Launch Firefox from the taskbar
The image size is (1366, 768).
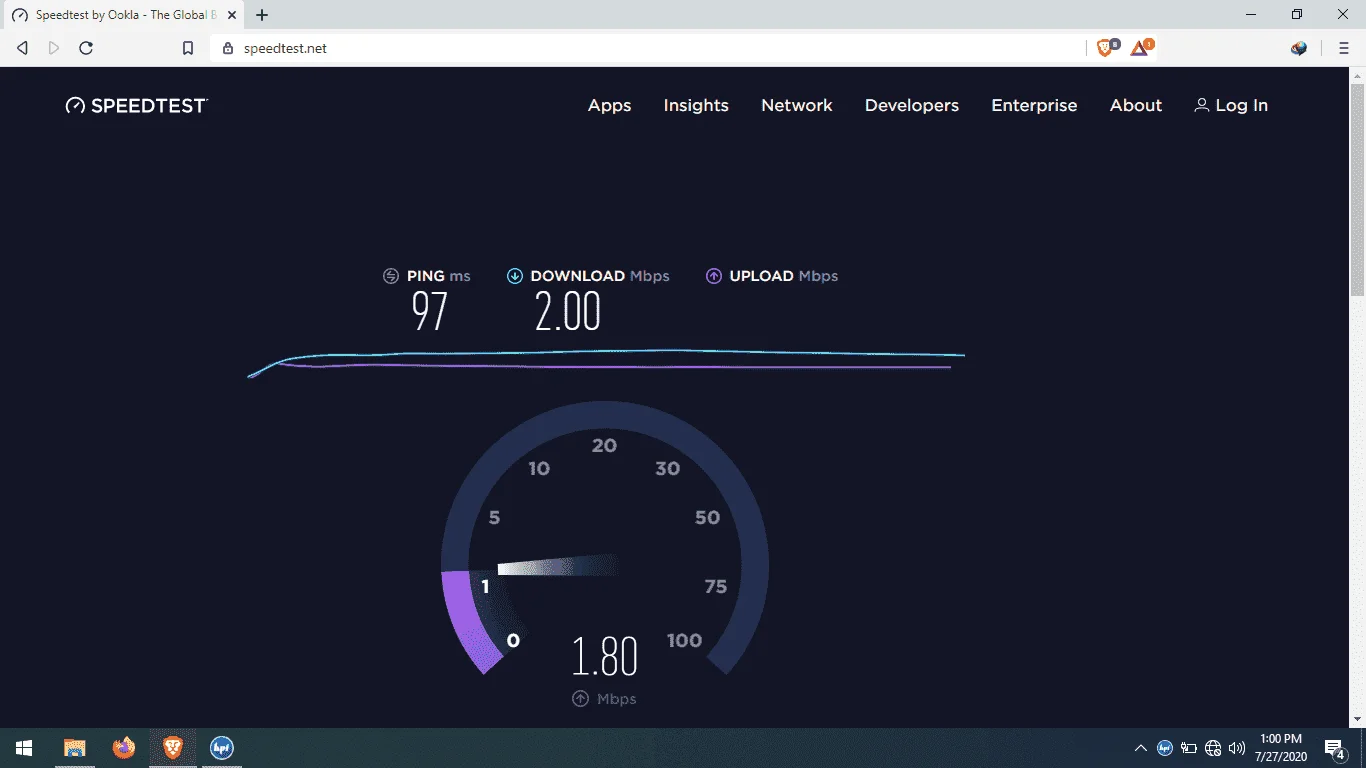coord(124,748)
